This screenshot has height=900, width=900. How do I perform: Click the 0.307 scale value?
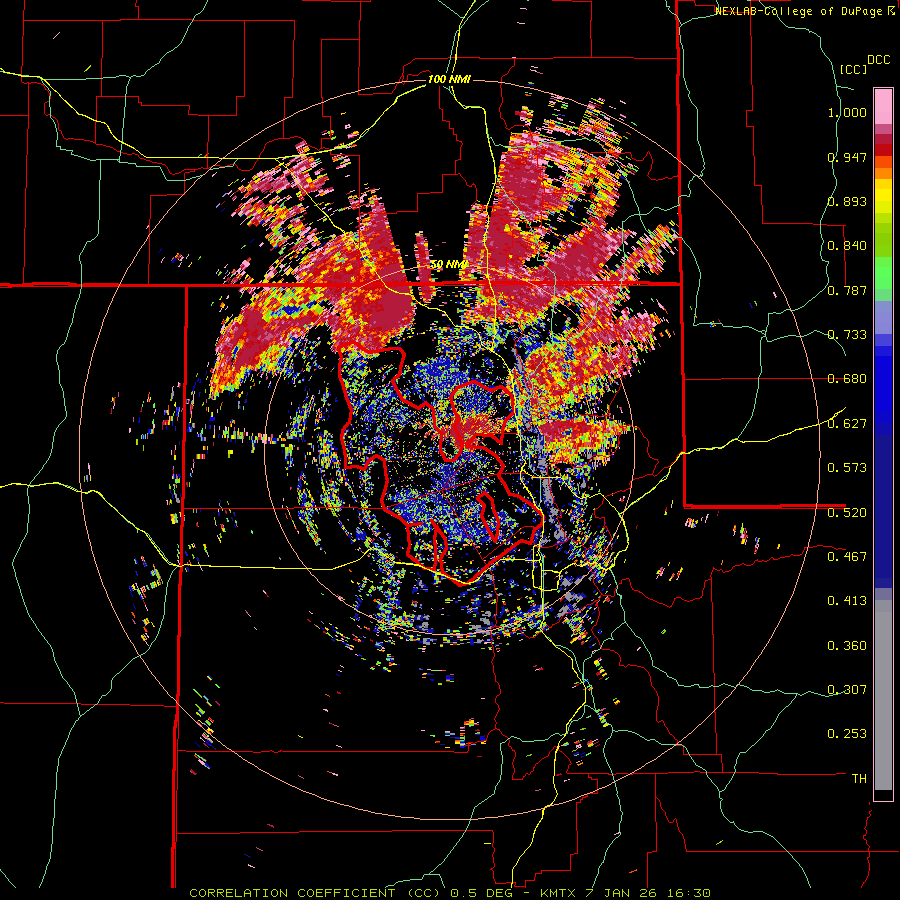tap(847, 690)
